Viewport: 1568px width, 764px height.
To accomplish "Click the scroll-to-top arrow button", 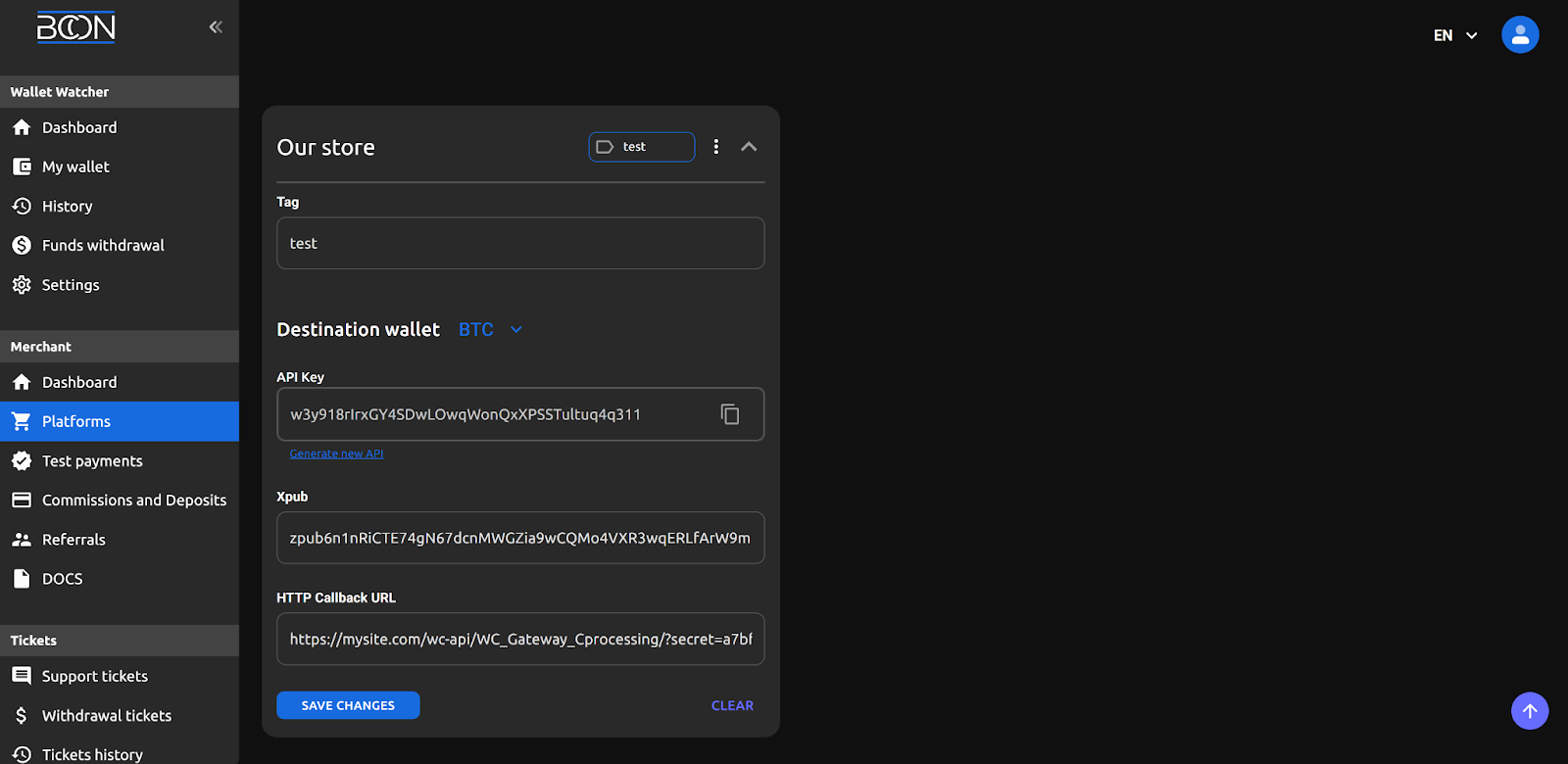I will (1529, 711).
